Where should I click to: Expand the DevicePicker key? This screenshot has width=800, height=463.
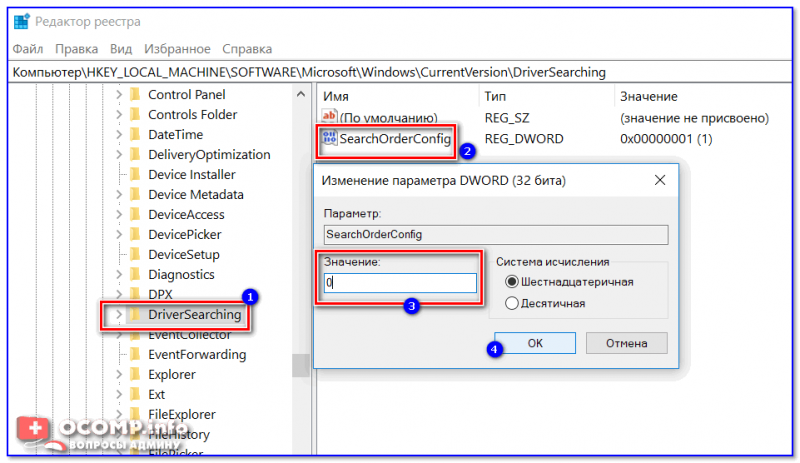[119, 234]
